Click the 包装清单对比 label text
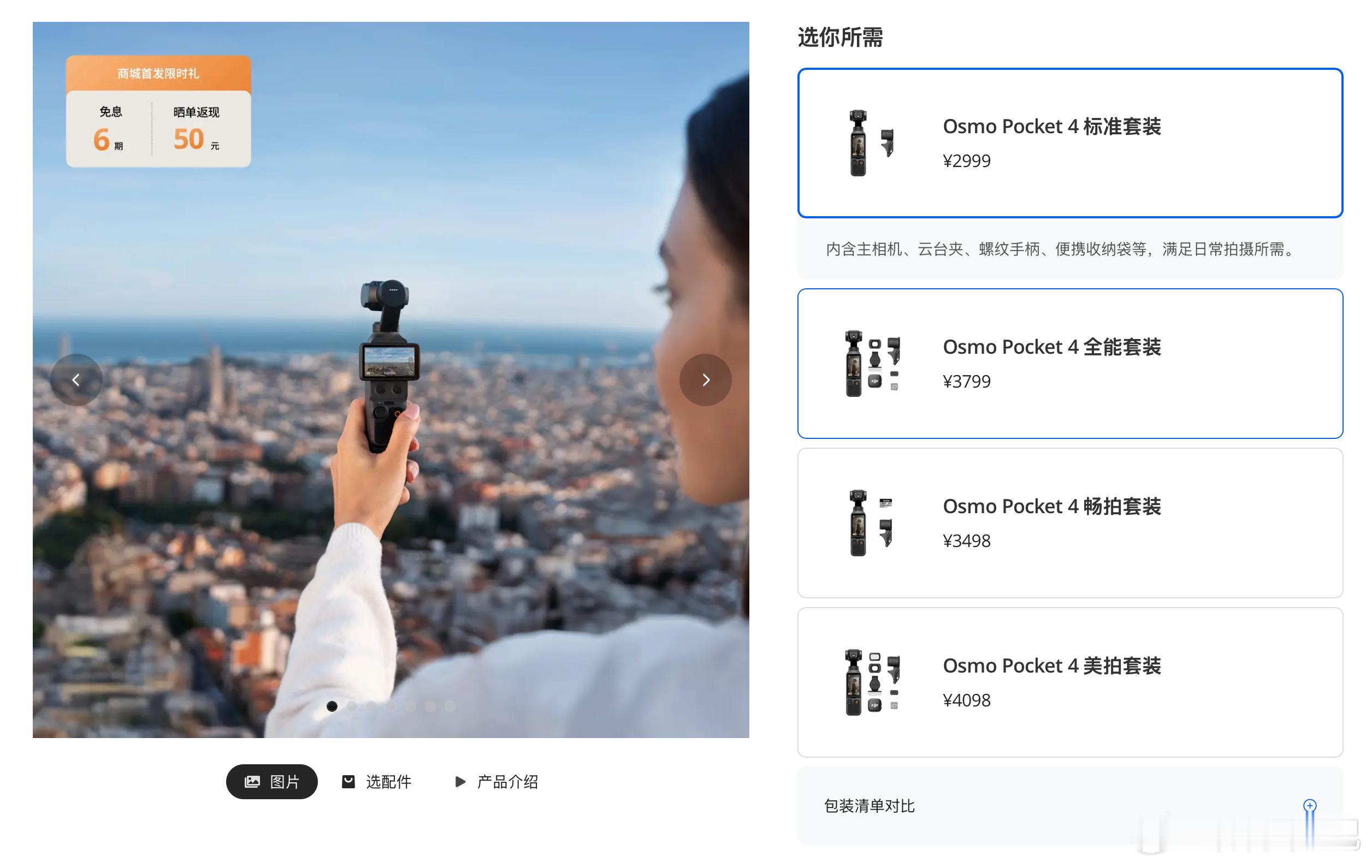The height and width of the screenshot is (868, 1372). 869,805
